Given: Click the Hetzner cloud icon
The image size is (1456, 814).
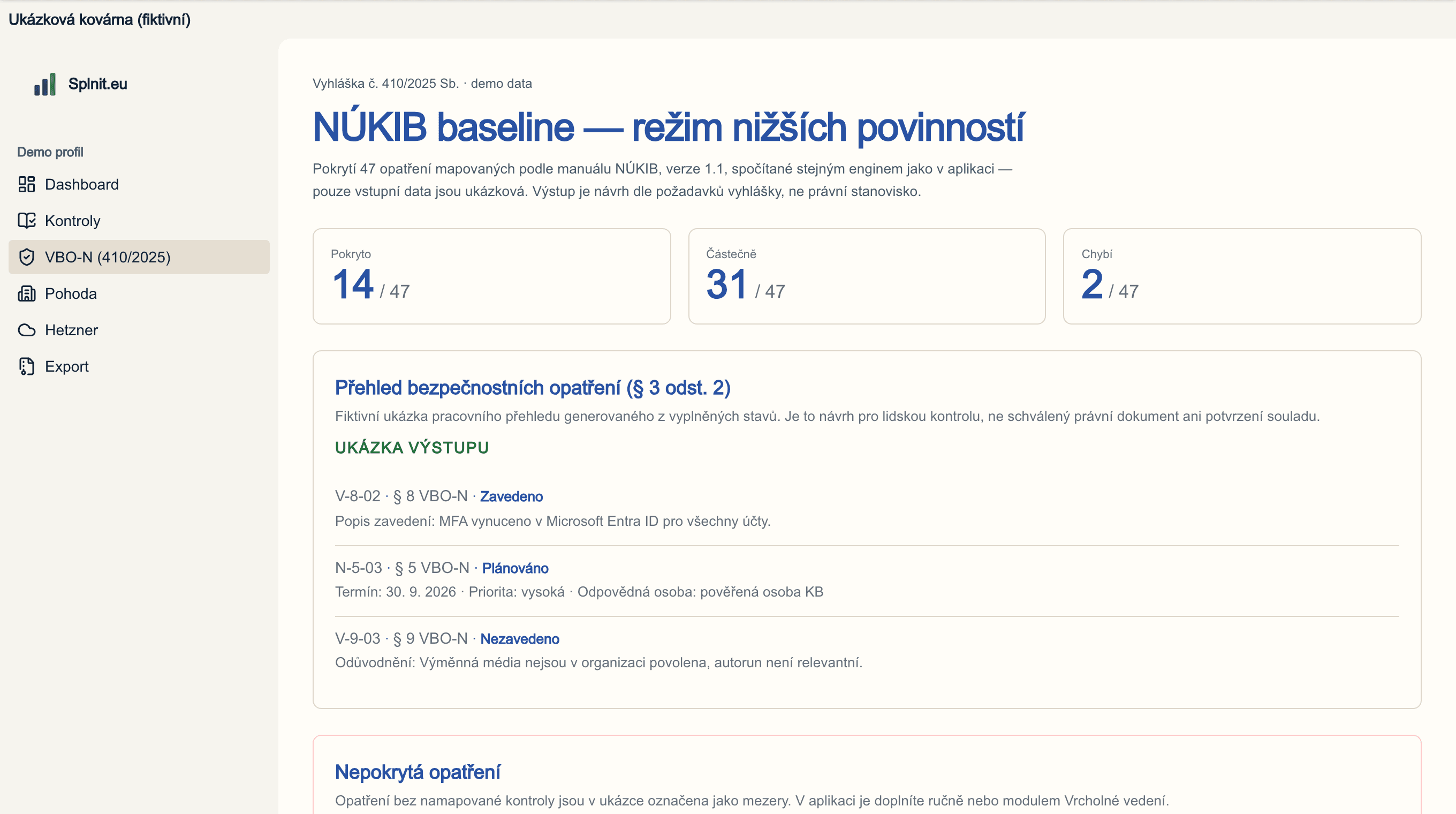Looking at the screenshot, I should point(27,330).
